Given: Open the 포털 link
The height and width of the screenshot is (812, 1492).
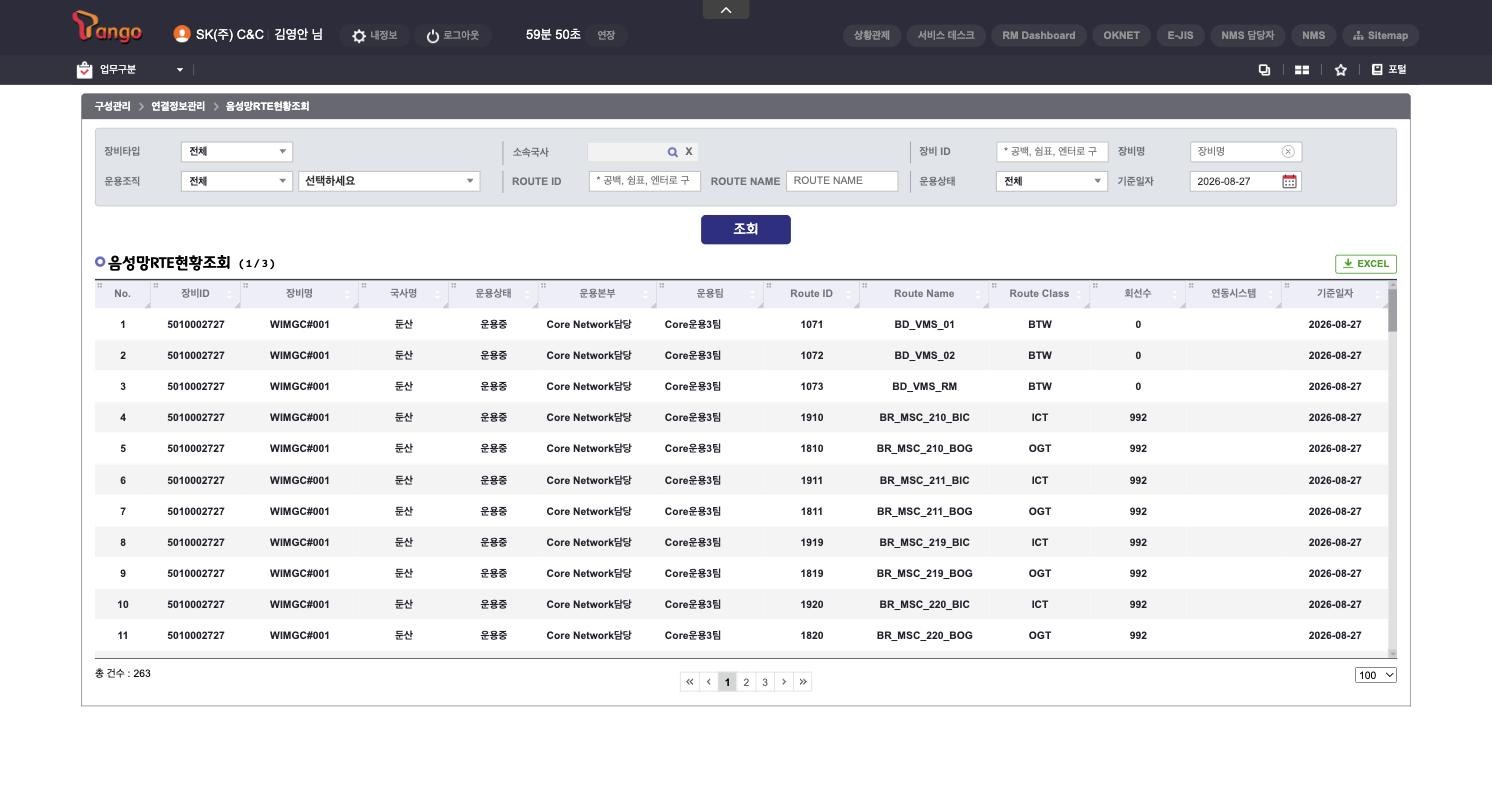Looking at the screenshot, I should pyautogui.click(x=1389, y=70).
